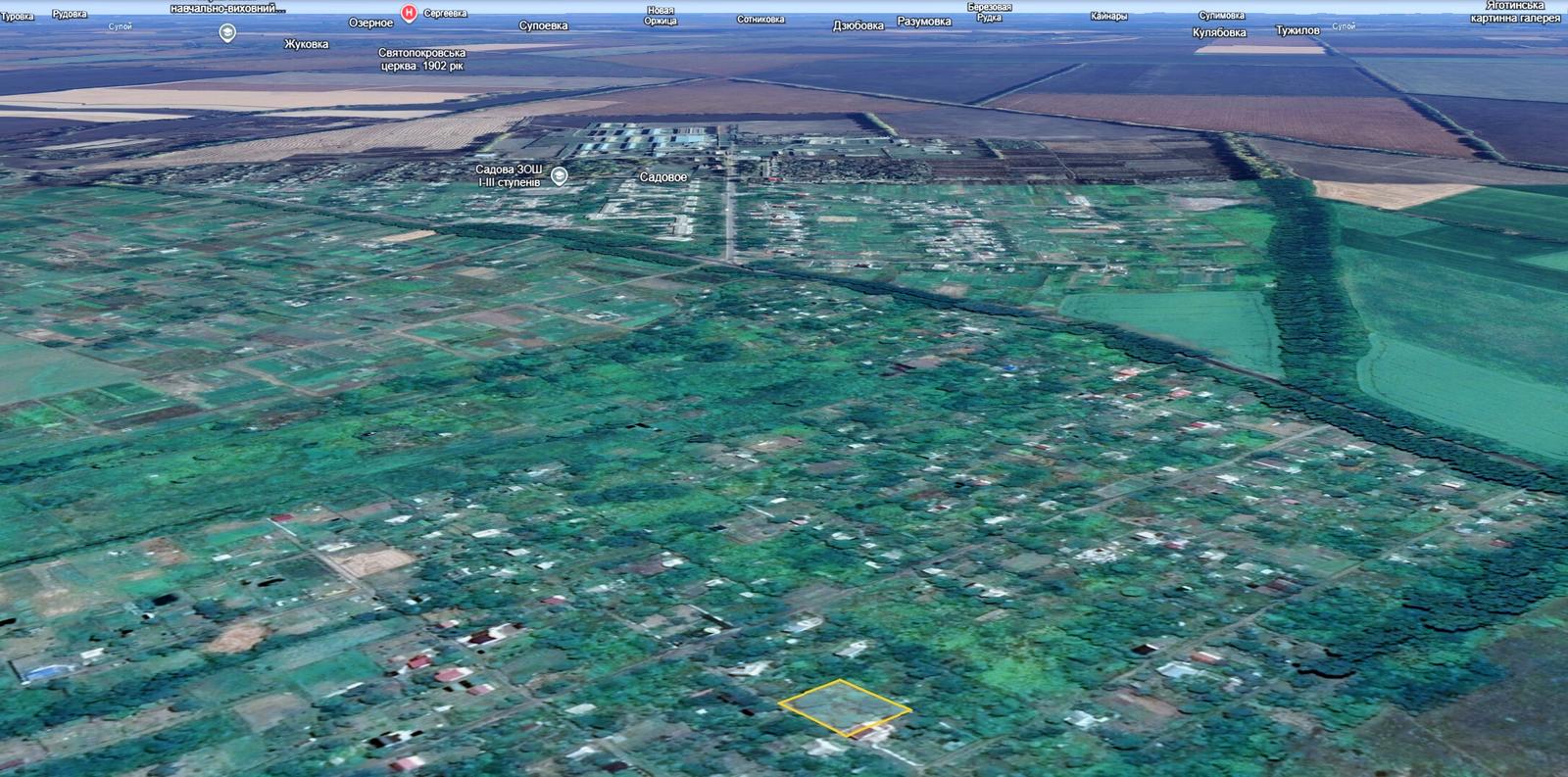This screenshot has height=777, width=1568.
Task: Click the school pin beside Садова ЗОШ
Action: pyautogui.click(x=560, y=176)
